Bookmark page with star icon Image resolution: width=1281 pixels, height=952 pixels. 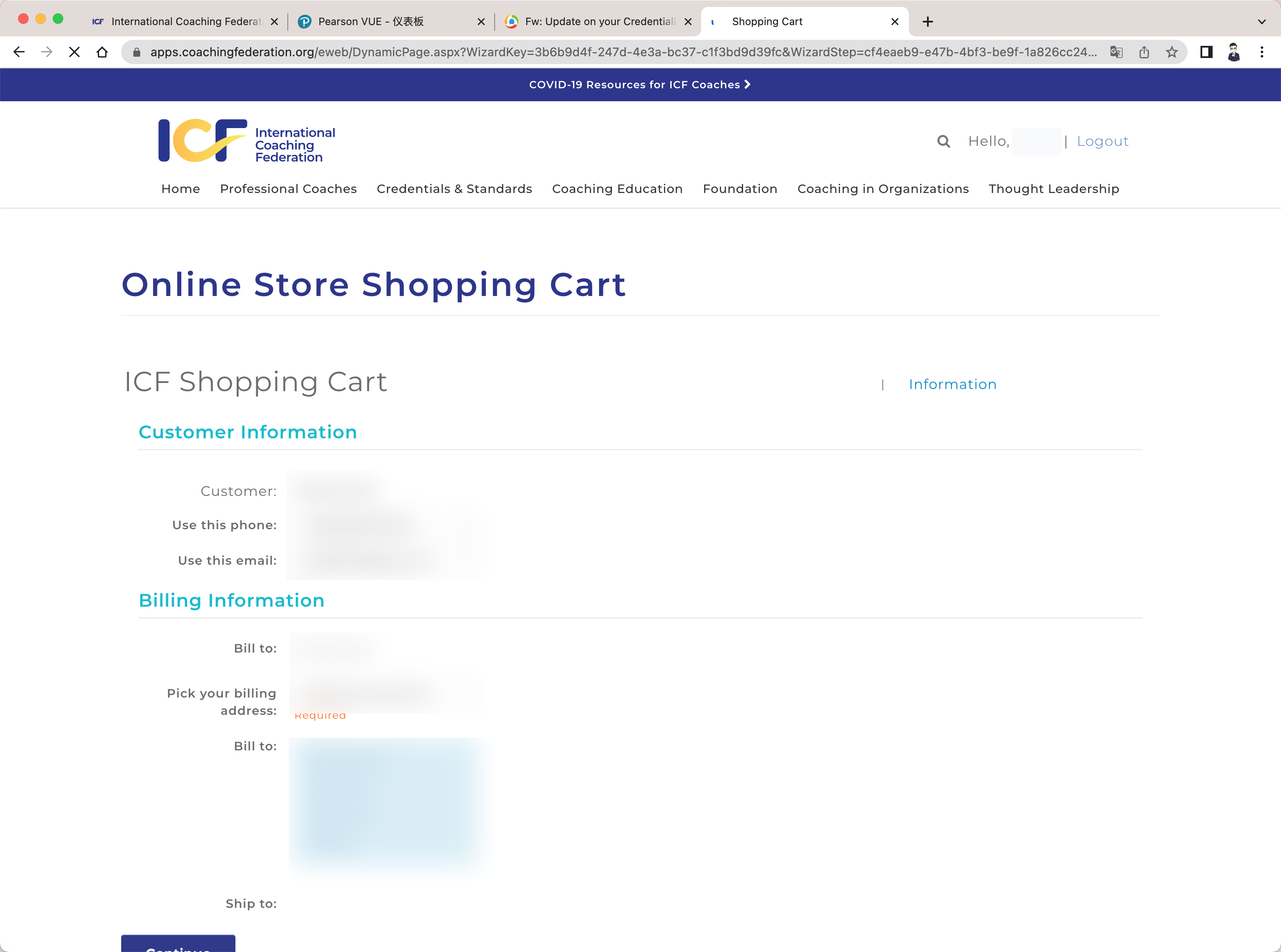click(1172, 52)
